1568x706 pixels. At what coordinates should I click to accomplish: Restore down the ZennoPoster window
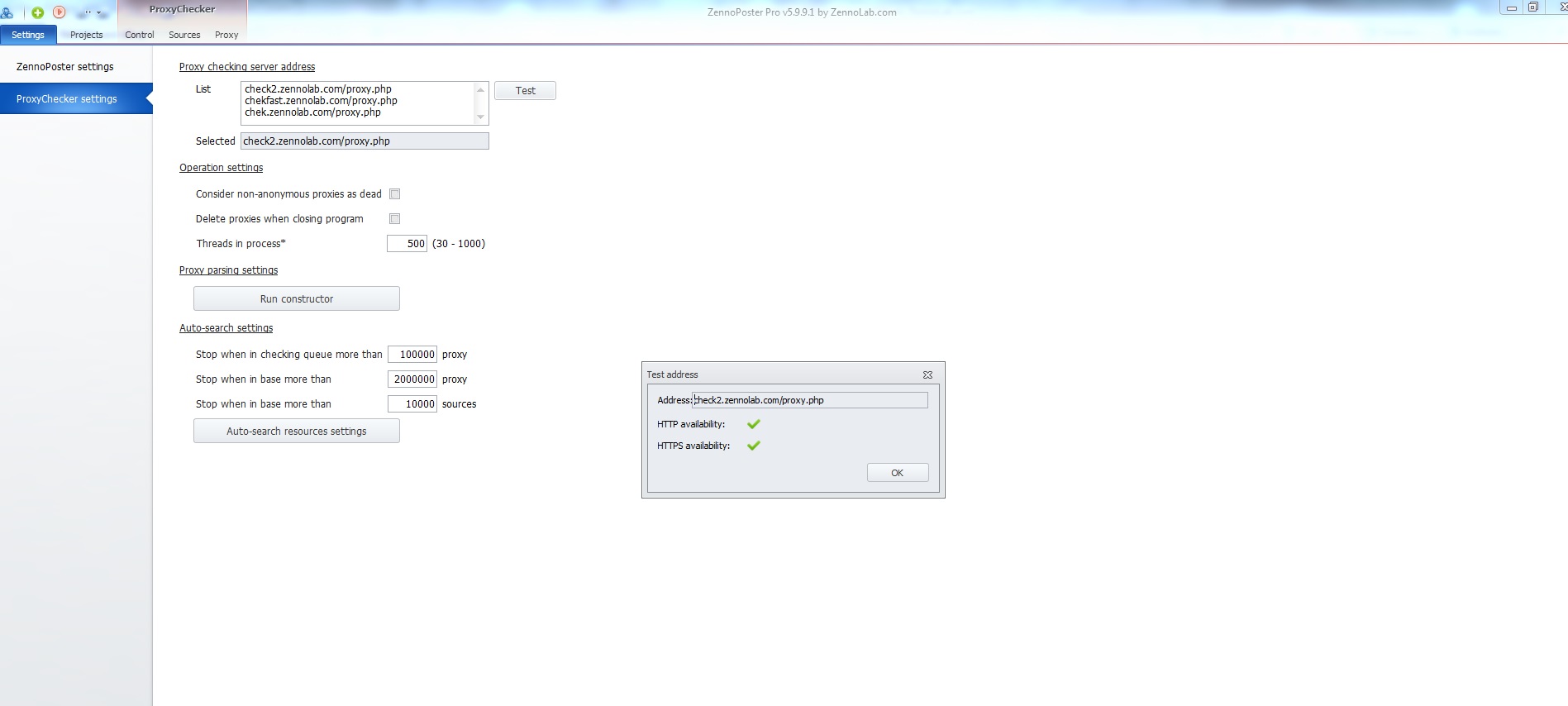(1532, 7)
